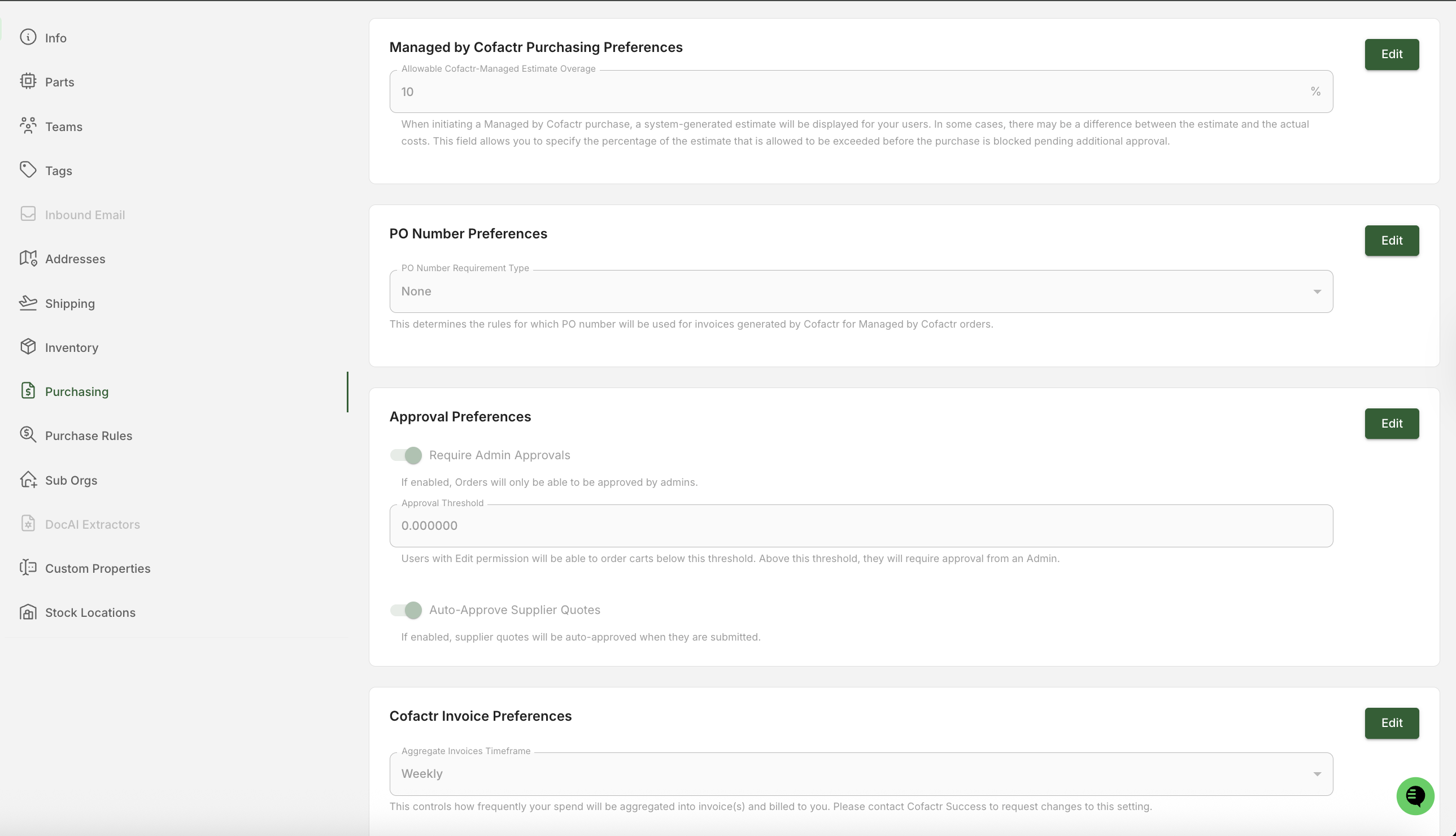Navigate to Teams settings
This screenshot has height=836, width=1456.
click(x=64, y=127)
